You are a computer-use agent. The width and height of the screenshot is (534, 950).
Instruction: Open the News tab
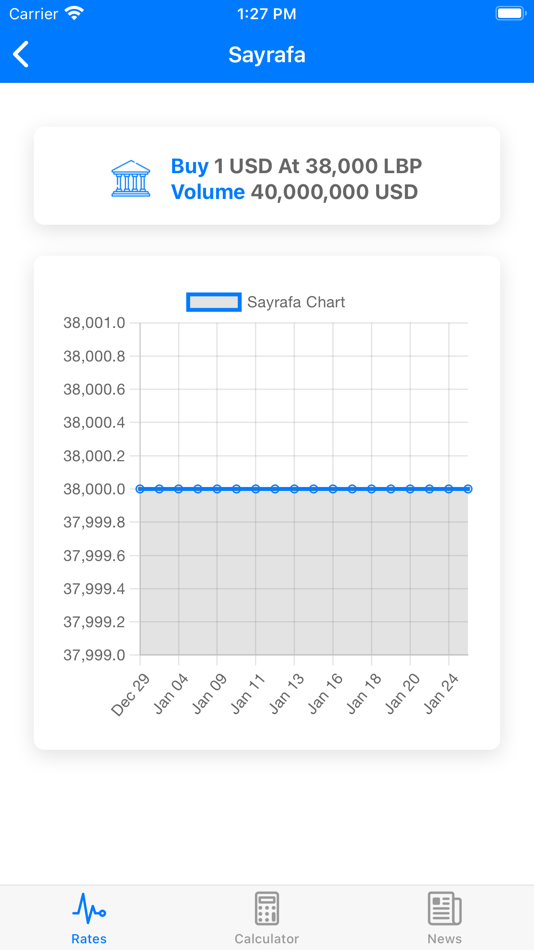tap(444, 917)
